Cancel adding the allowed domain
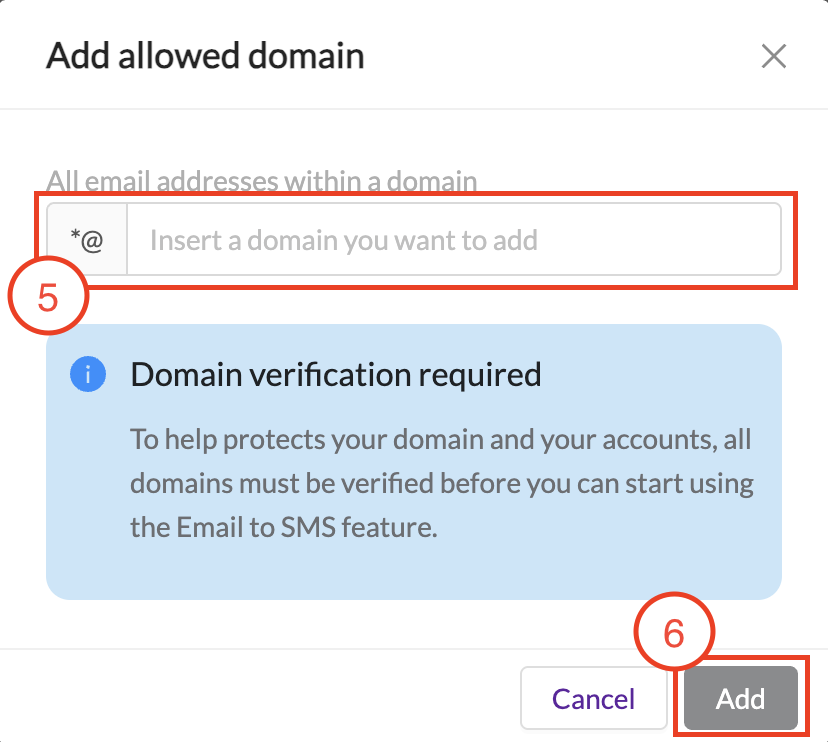 [x=594, y=698]
